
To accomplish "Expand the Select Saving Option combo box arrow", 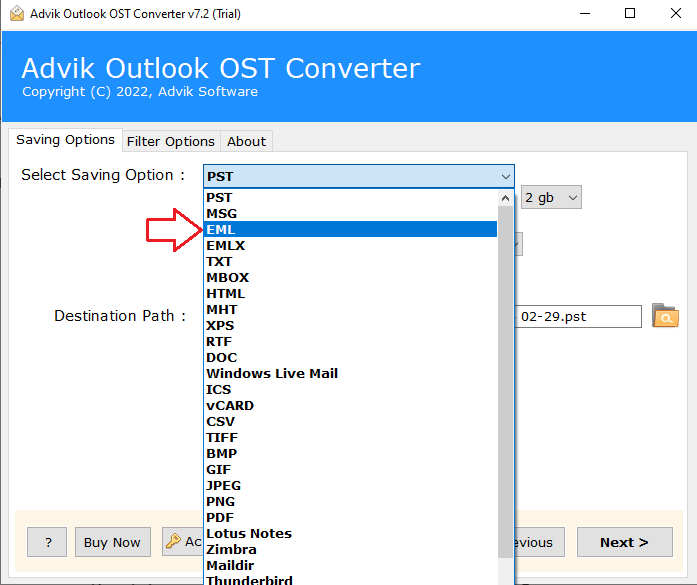I will coord(505,176).
